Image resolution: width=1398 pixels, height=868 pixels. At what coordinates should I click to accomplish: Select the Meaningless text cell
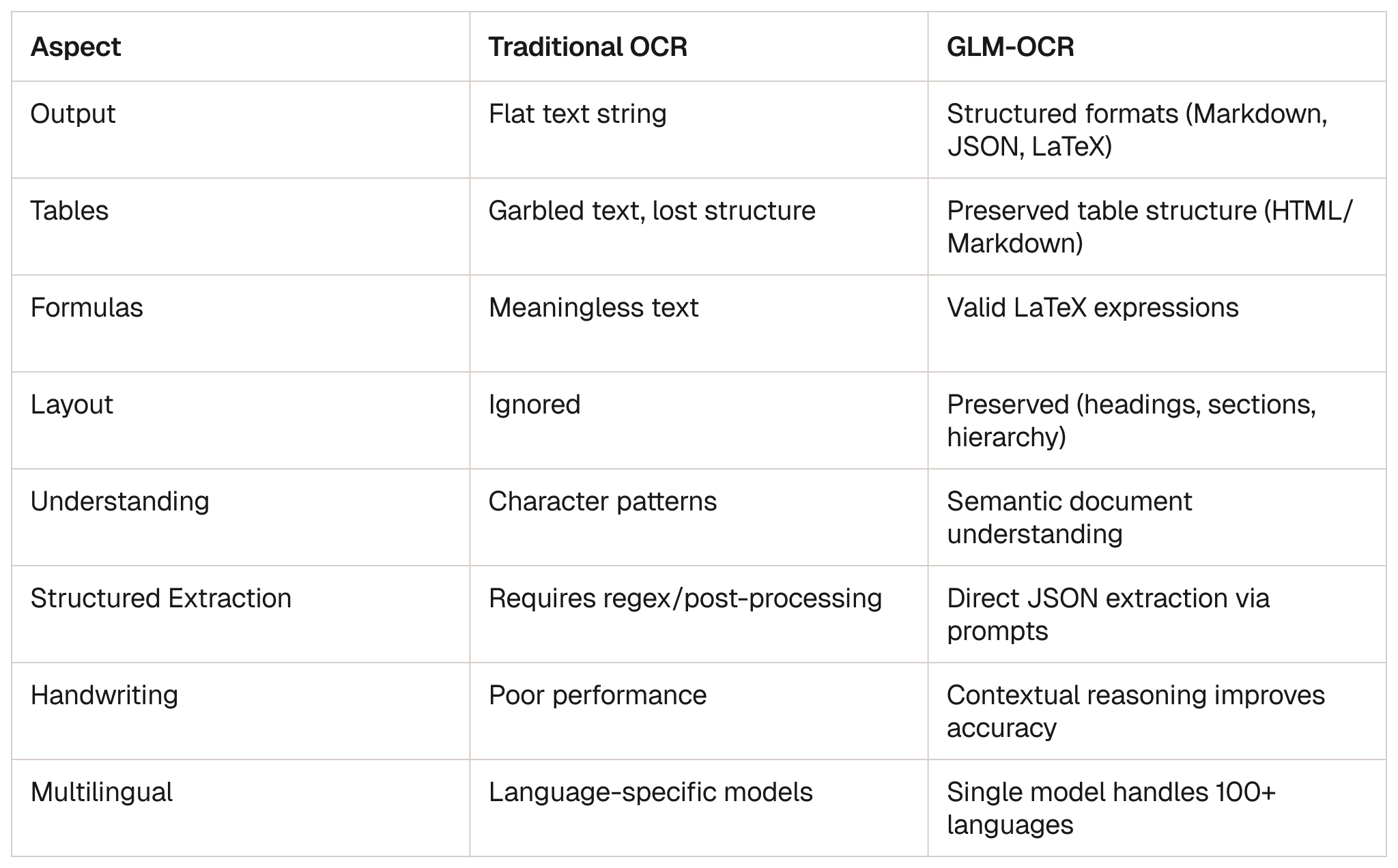tap(593, 308)
